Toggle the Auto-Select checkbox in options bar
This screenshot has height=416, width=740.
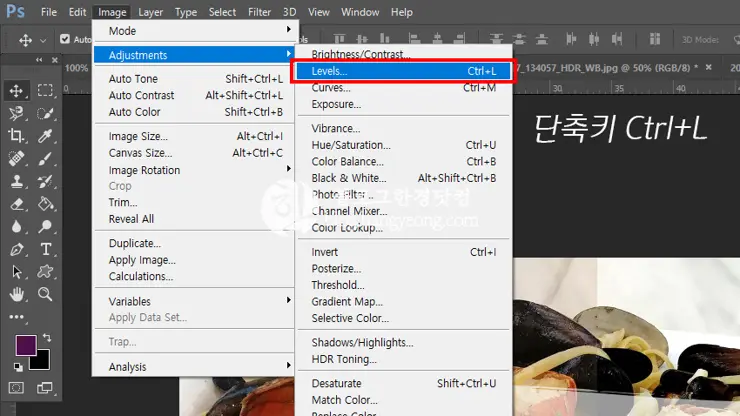pyautogui.click(x=65, y=40)
